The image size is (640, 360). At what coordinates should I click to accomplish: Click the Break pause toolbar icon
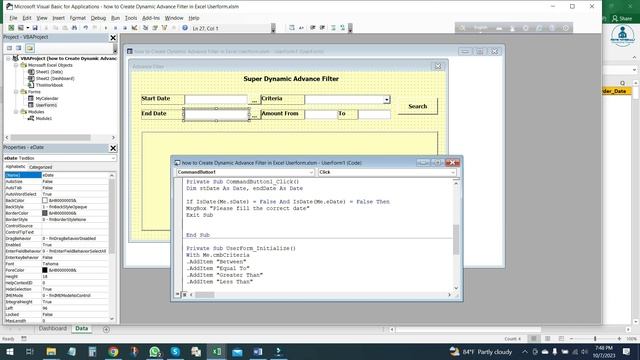(x=116, y=28)
